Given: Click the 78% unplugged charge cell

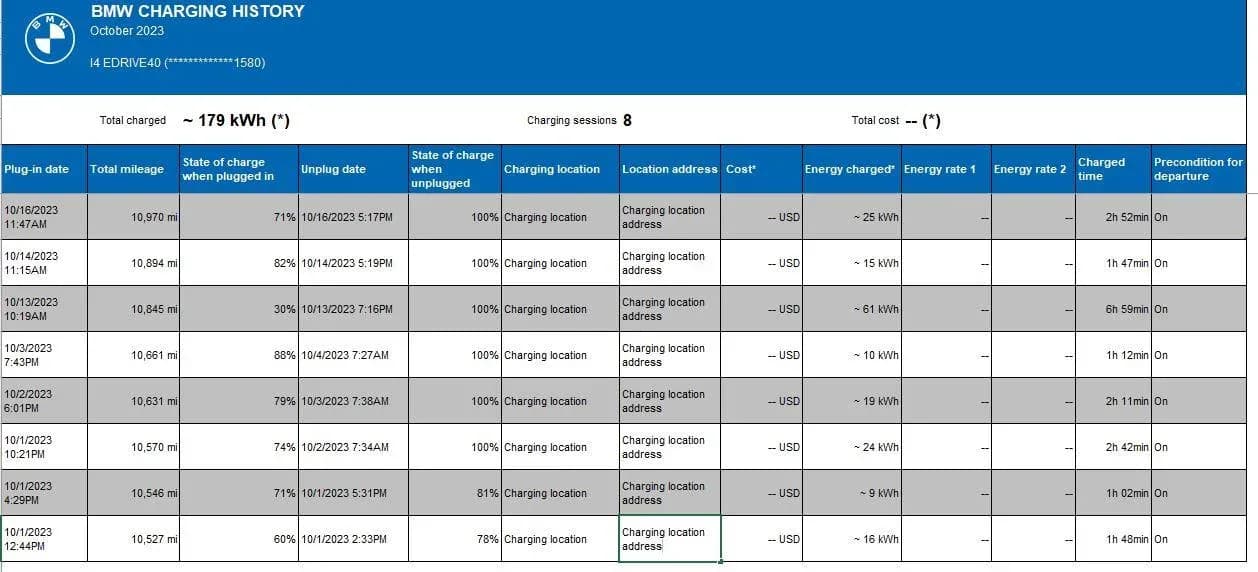Looking at the screenshot, I should (455, 539).
